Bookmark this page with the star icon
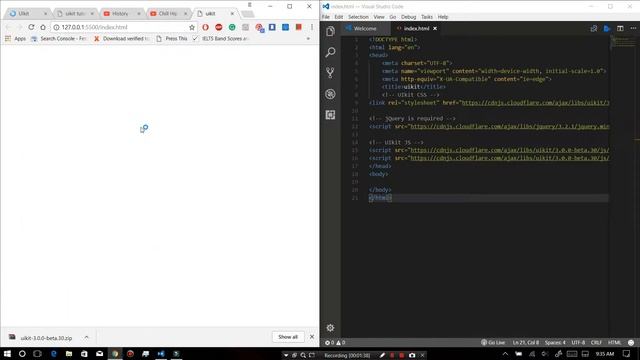The width and height of the screenshot is (640, 360). point(192,27)
